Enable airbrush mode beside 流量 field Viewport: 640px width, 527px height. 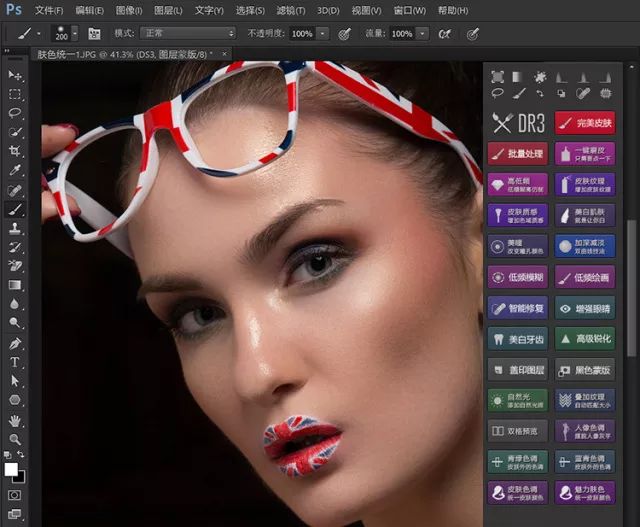445,33
